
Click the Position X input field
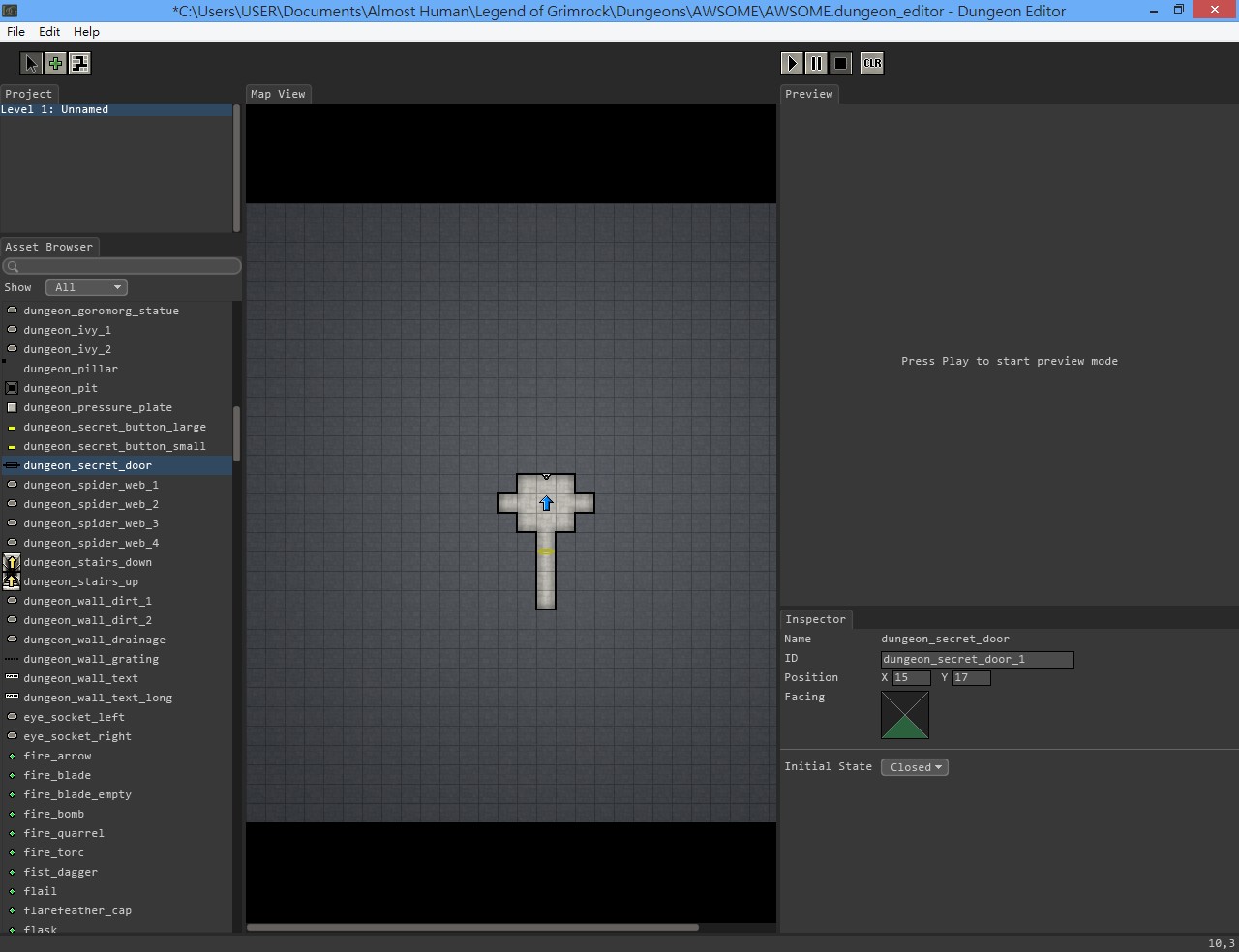pyautogui.click(x=911, y=678)
